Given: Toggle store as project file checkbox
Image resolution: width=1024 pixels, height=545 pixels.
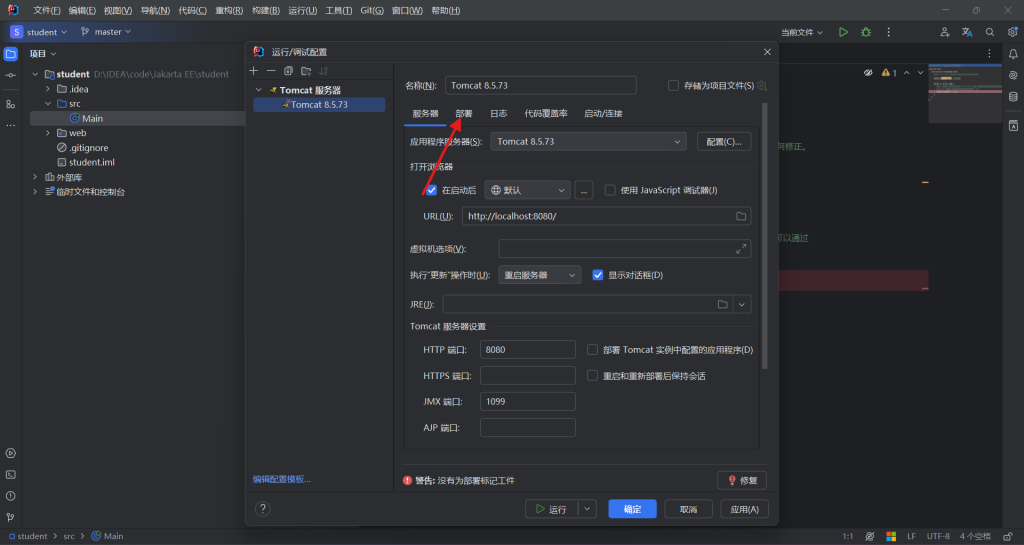Looking at the screenshot, I should [x=673, y=86].
